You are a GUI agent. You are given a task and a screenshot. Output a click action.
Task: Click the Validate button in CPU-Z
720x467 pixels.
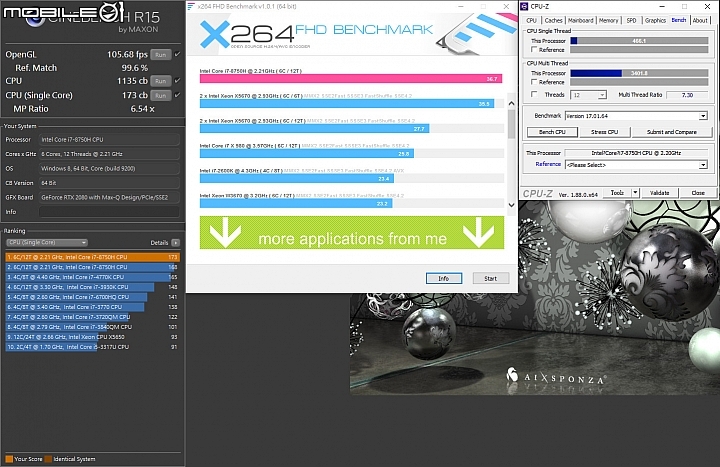[659, 193]
